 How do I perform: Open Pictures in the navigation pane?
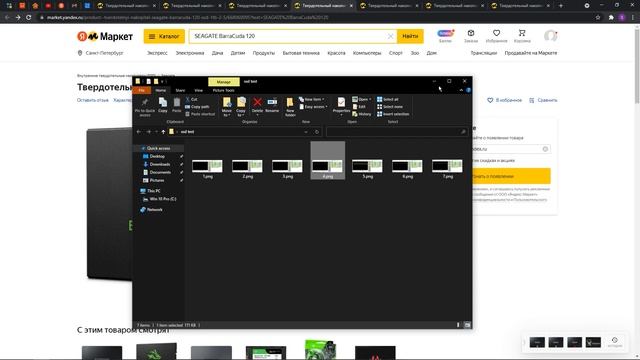point(157,180)
